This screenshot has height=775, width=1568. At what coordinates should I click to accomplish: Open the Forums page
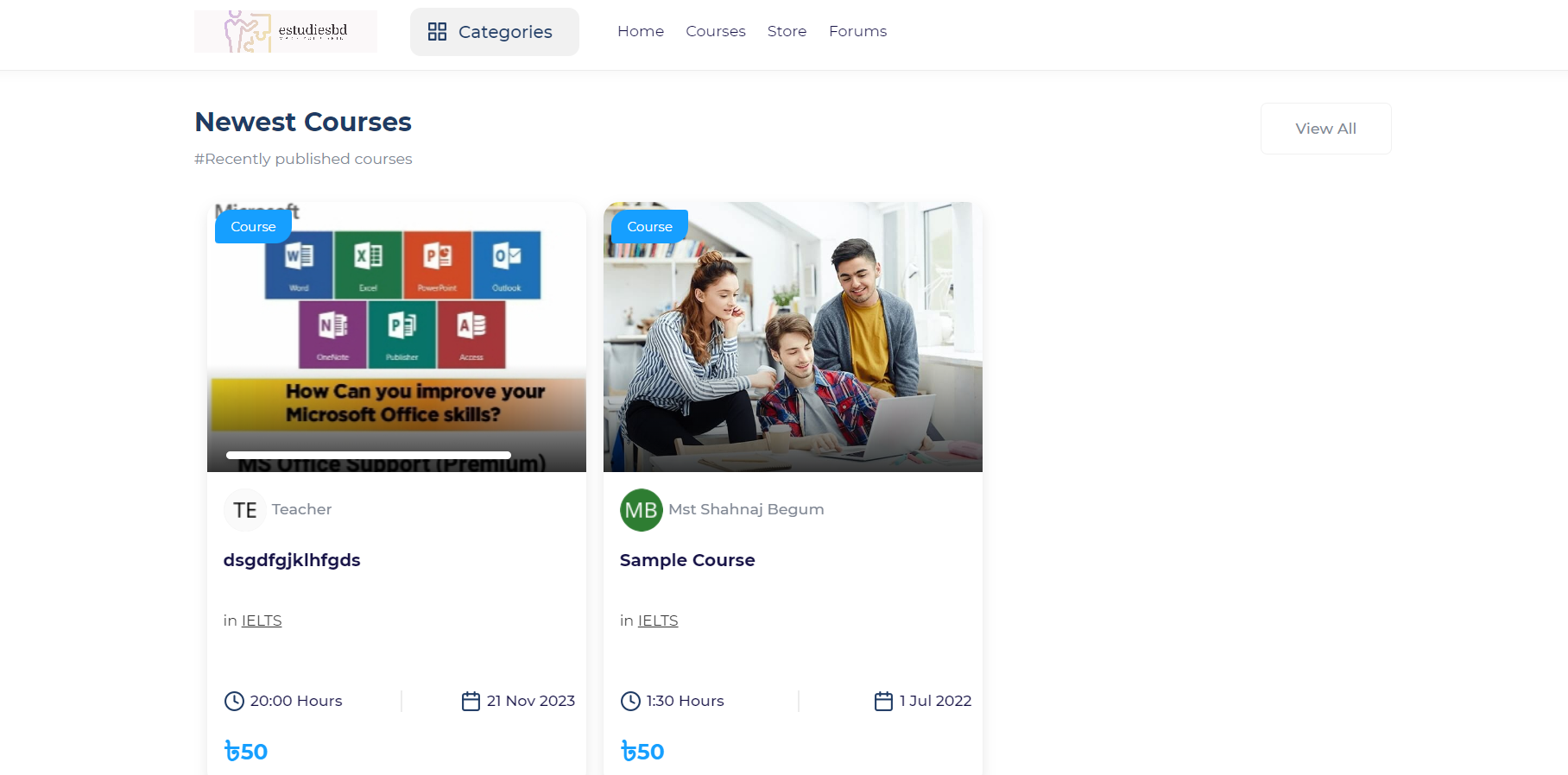[857, 31]
